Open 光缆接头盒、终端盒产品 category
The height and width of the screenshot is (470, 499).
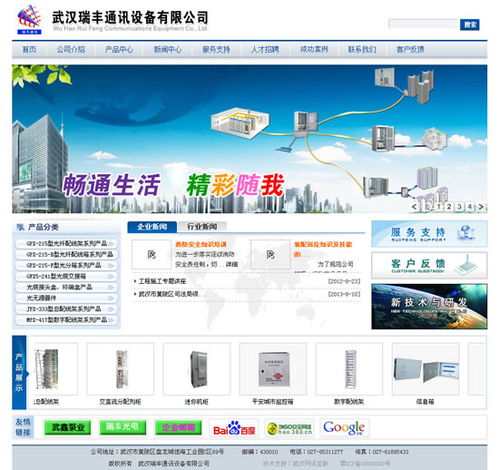(67, 287)
